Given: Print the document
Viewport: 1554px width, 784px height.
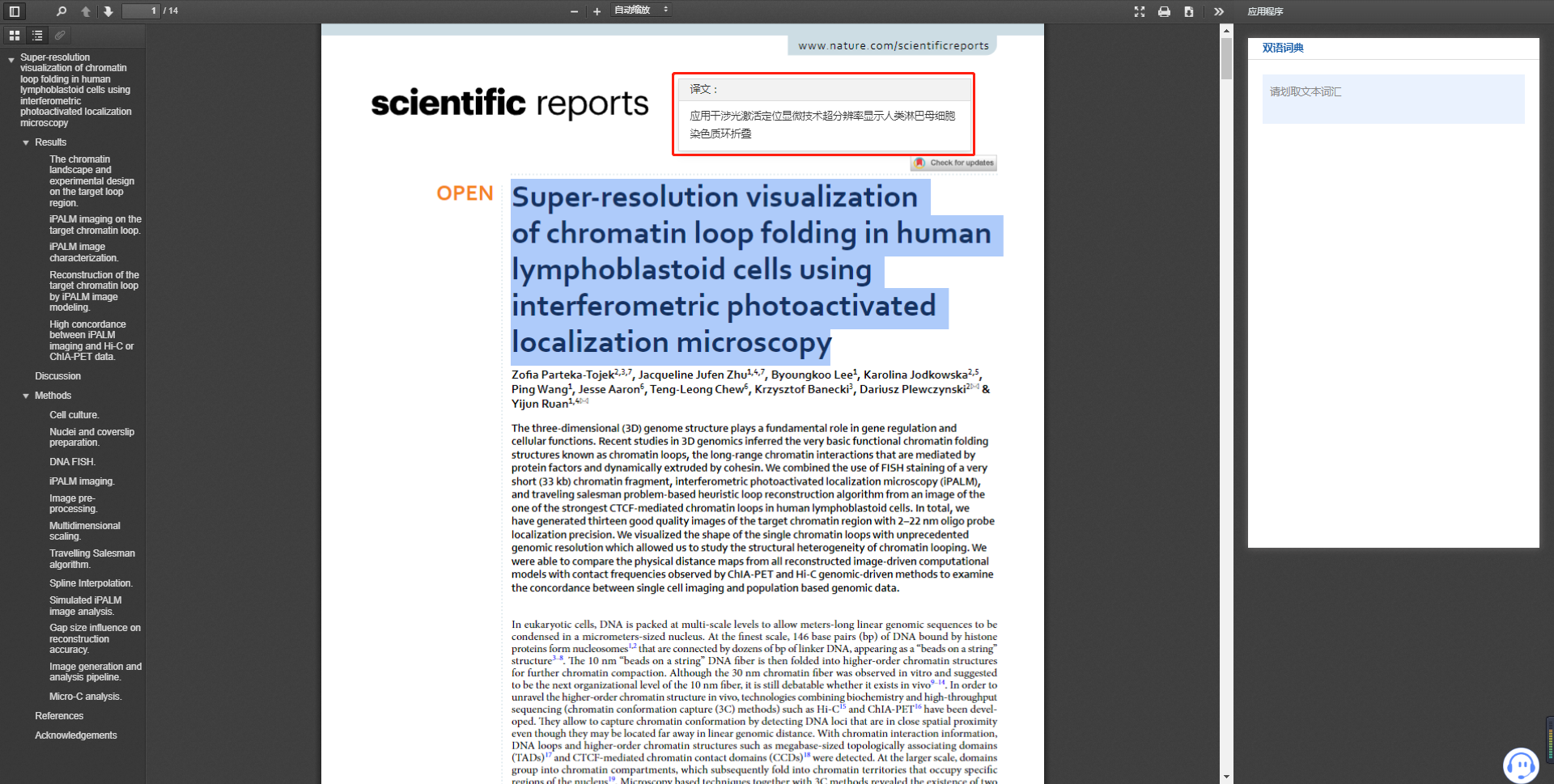Looking at the screenshot, I should coord(1164,11).
